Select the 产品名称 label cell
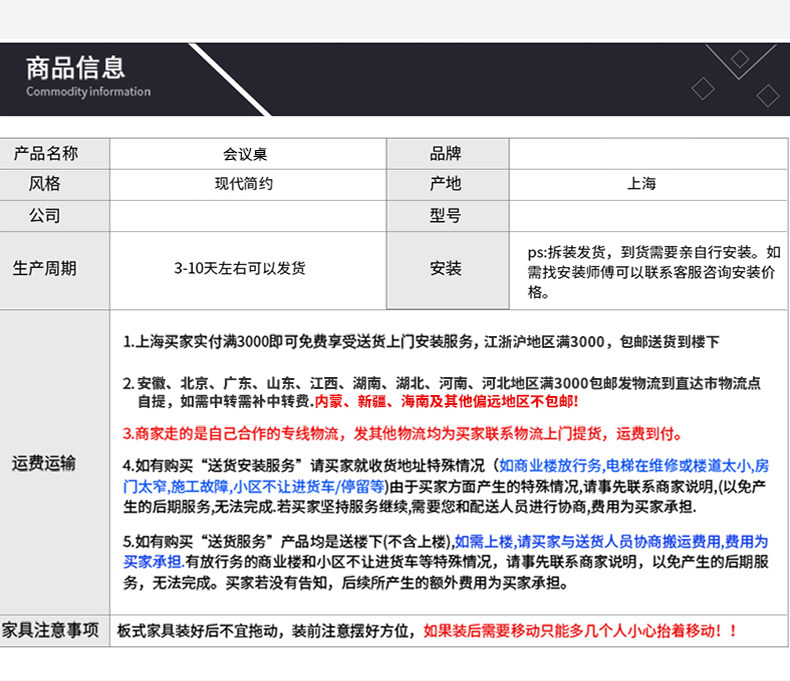 (54, 154)
